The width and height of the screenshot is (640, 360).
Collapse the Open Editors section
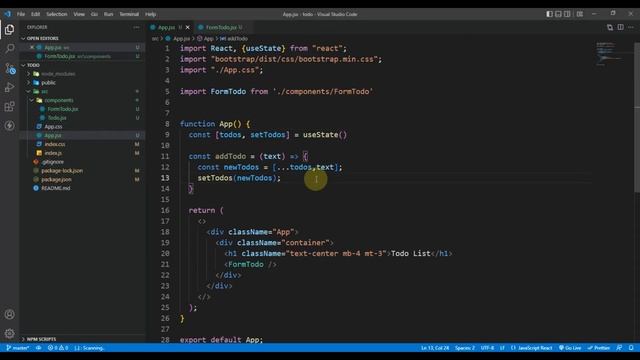pos(42,38)
